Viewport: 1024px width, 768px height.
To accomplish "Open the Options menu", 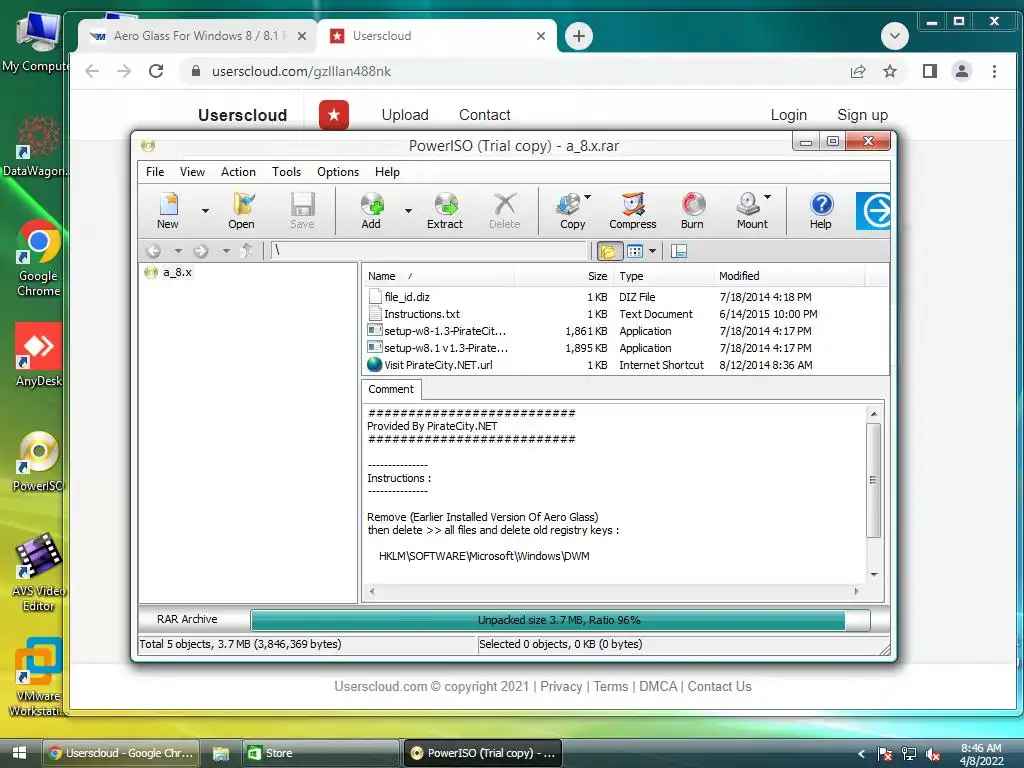I will coord(338,172).
